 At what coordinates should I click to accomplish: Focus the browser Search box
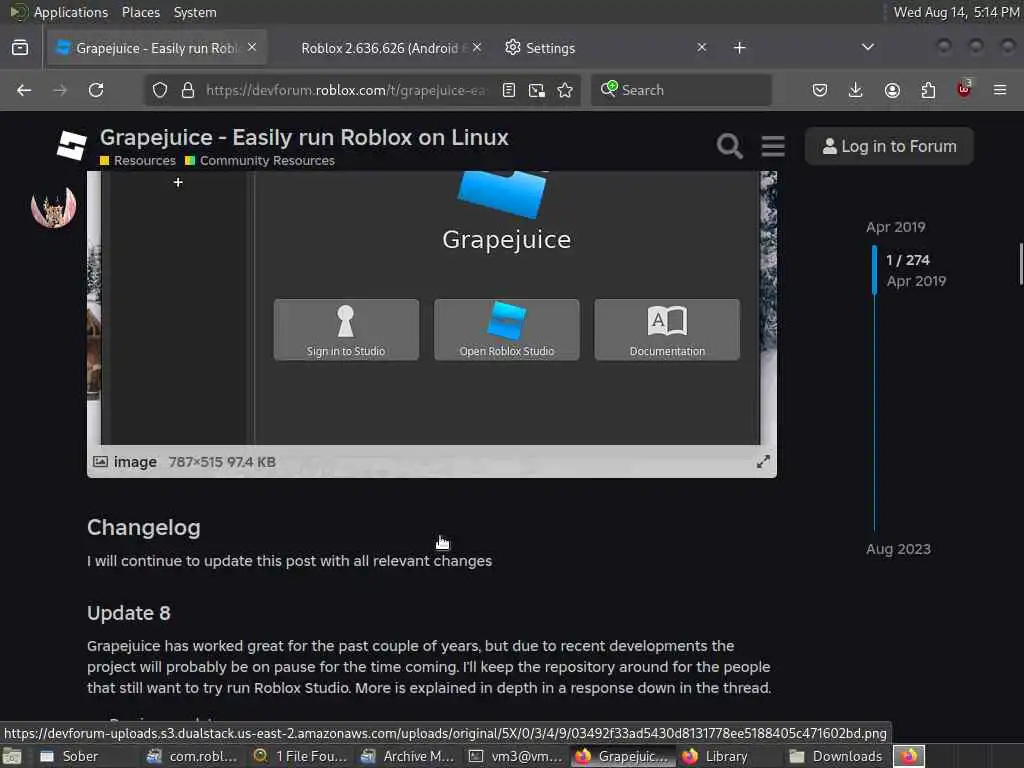click(681, 90)
